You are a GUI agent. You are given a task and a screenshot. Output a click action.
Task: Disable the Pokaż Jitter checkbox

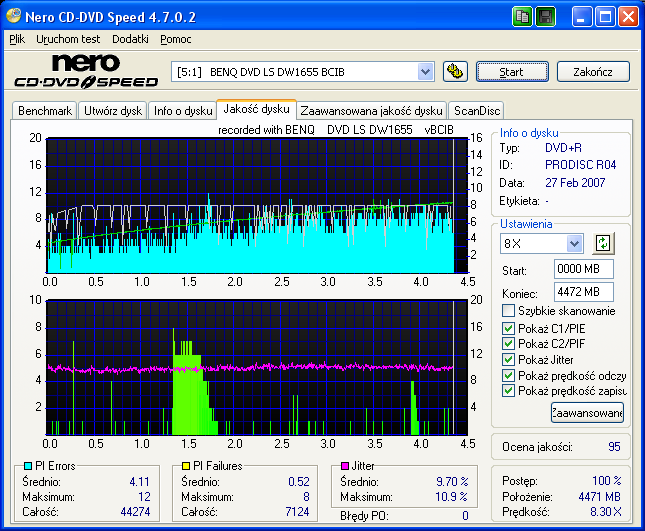(x=508, y=359)
